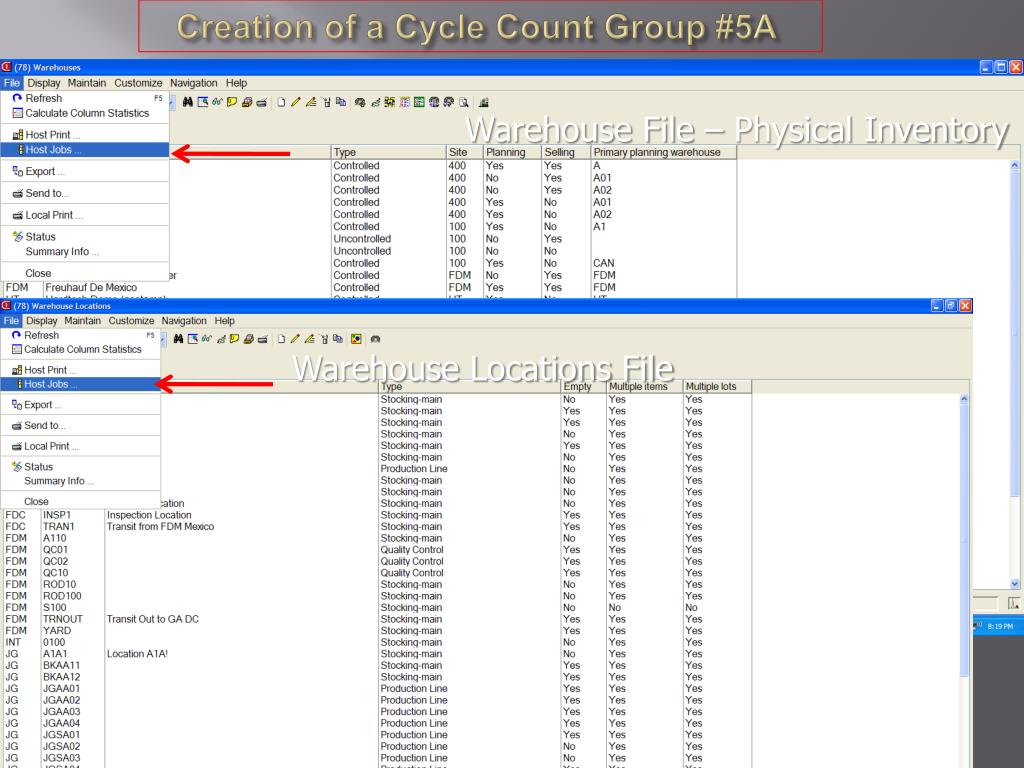Open Navigation menu in Warehouse Locations window
The image size is (1024, 768).
(184, 321)
